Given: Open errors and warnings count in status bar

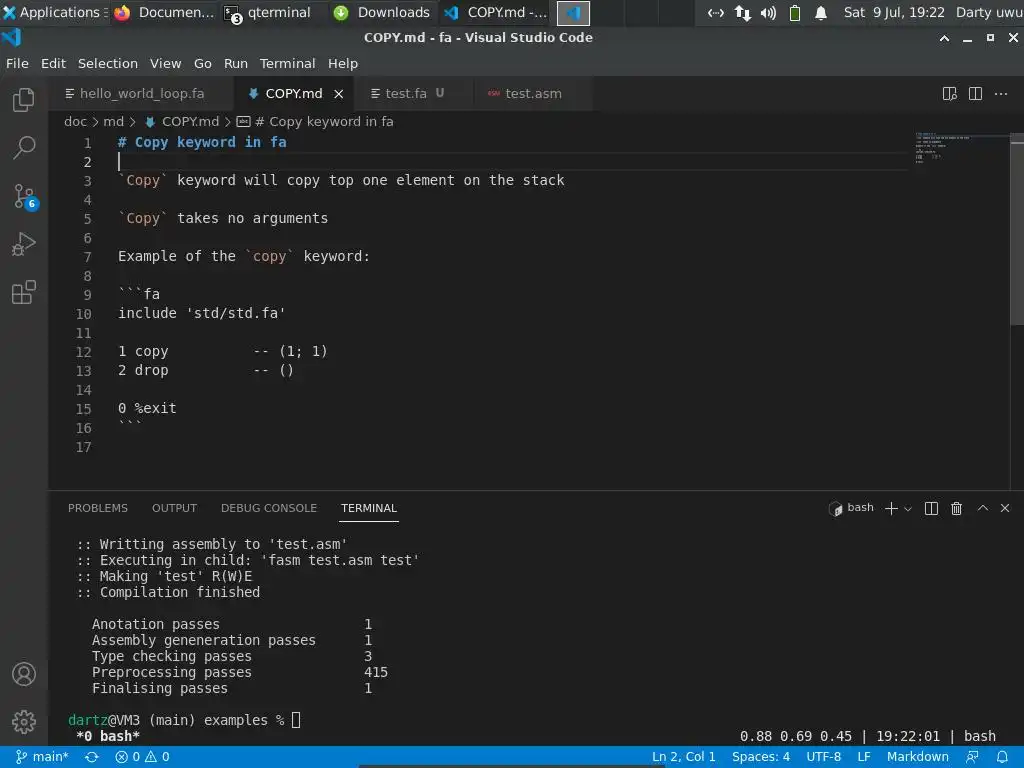Looking at the screenshot, I should coord(142,757).
